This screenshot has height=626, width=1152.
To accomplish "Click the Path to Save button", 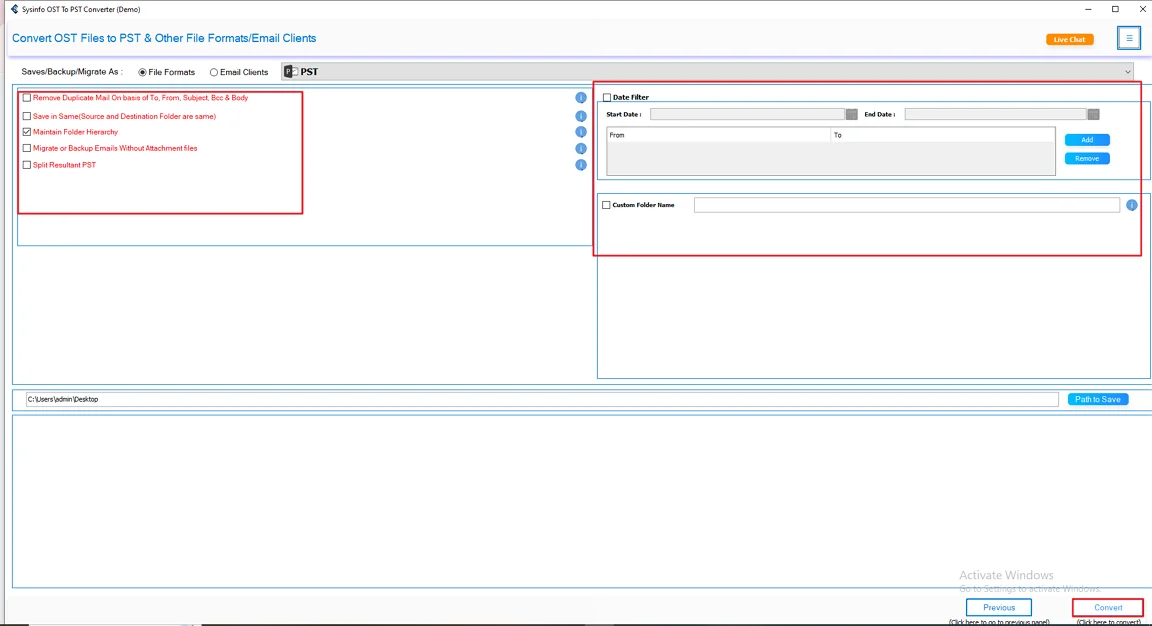I will [x=1097, y=398].
